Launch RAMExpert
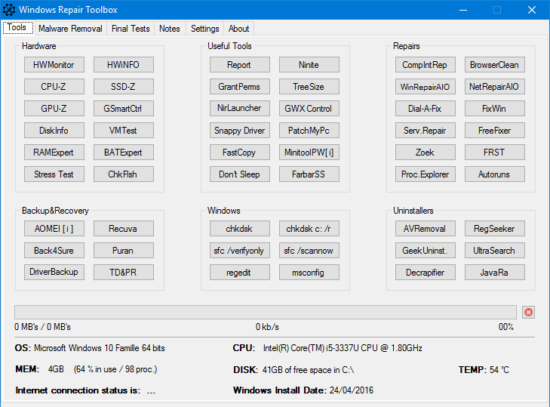550x407 pixels. tap(54, 152)
